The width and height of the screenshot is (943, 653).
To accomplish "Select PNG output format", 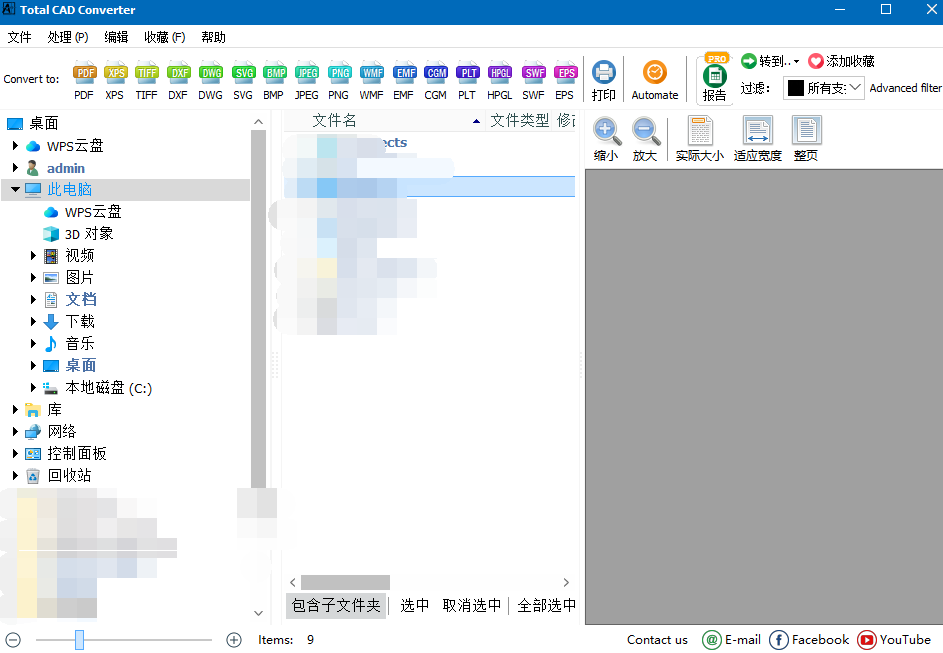I will 339,80.
